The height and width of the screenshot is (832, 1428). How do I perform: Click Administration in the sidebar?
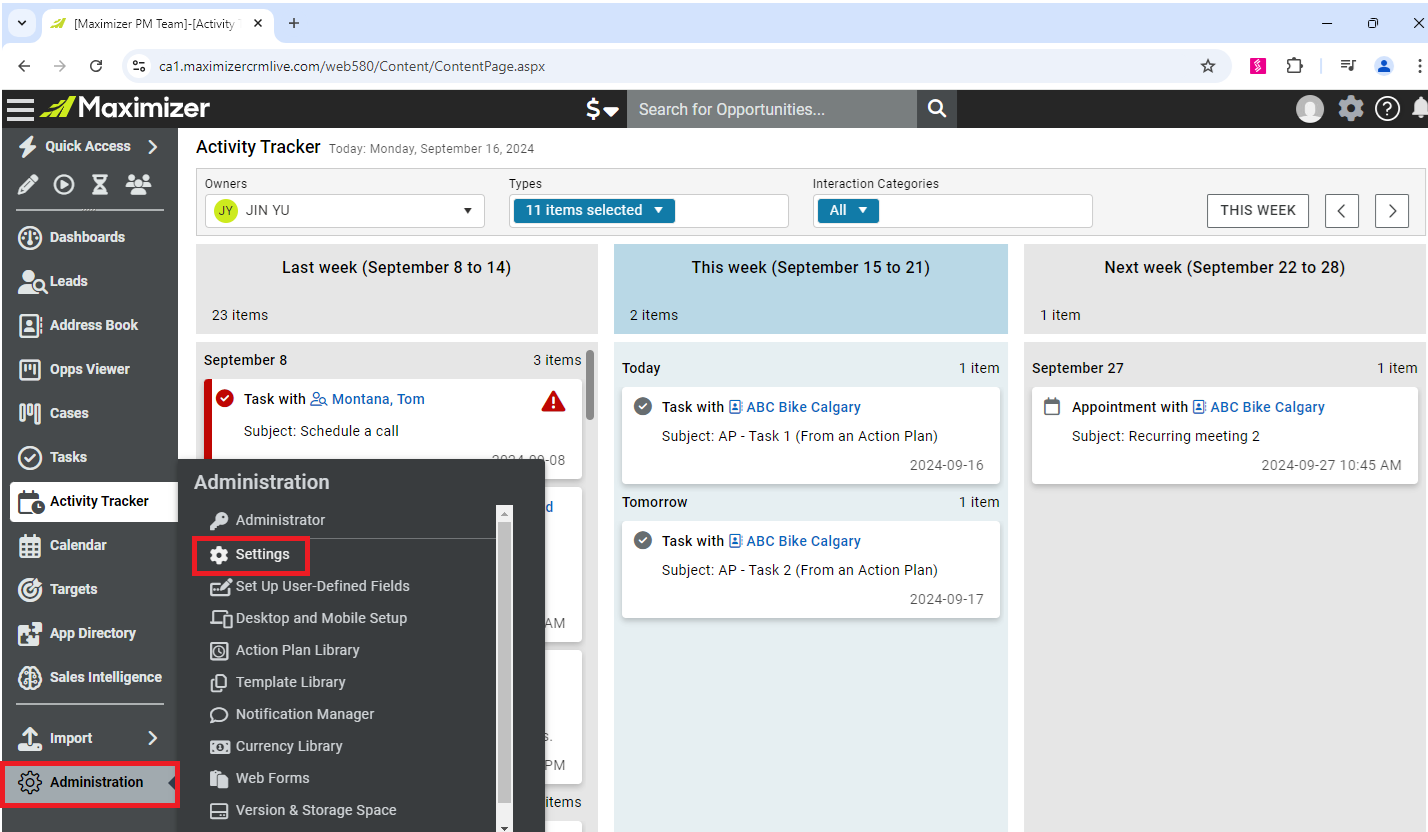pos(90,782)
